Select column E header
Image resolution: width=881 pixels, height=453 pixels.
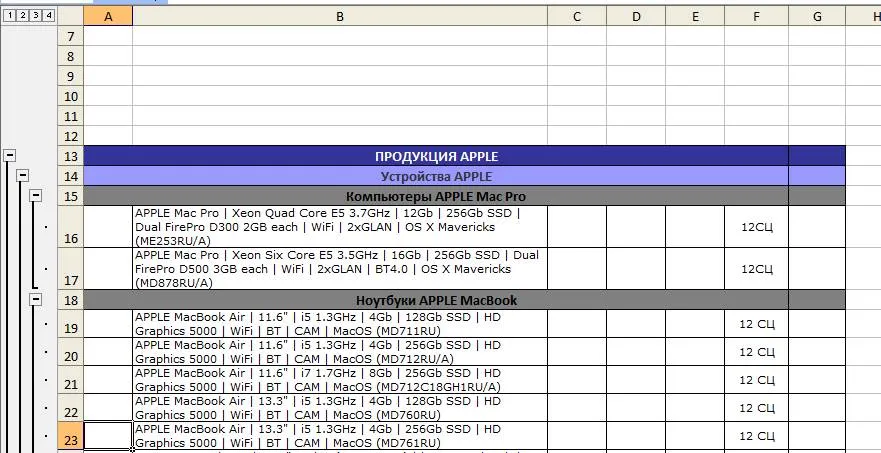695,17
